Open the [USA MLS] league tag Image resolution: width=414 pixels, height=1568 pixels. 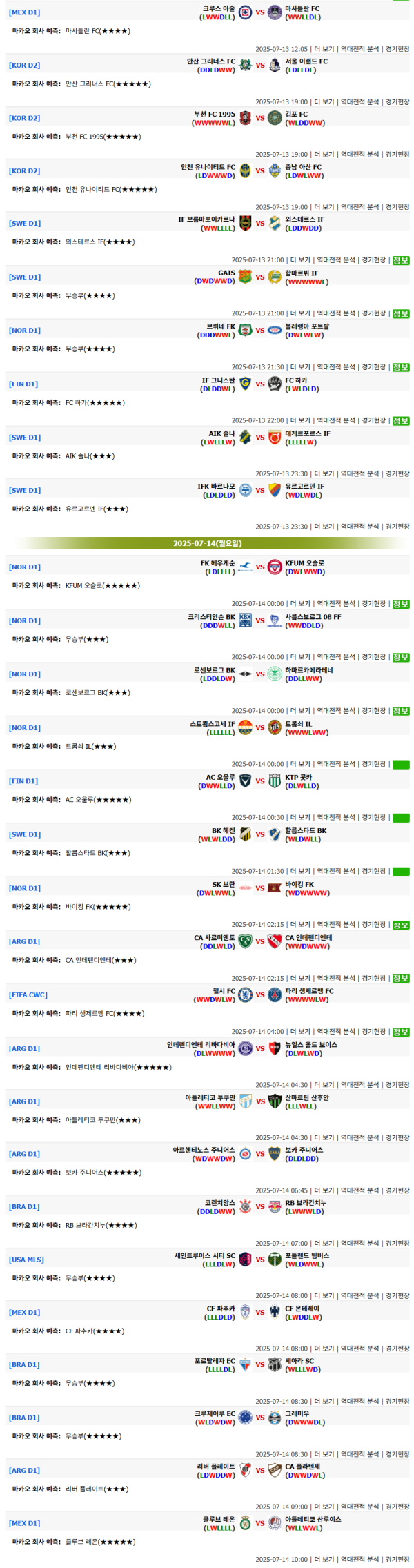tap(27, 1260)
